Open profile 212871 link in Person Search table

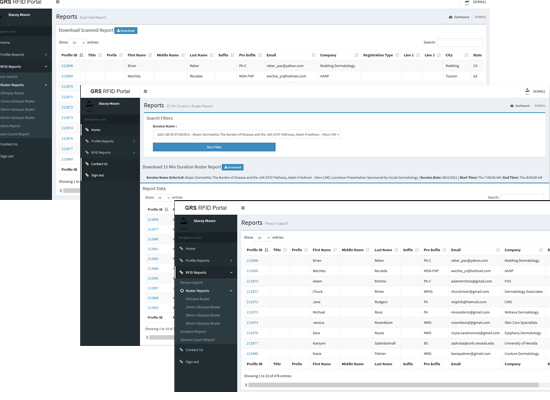coord(252,292)
